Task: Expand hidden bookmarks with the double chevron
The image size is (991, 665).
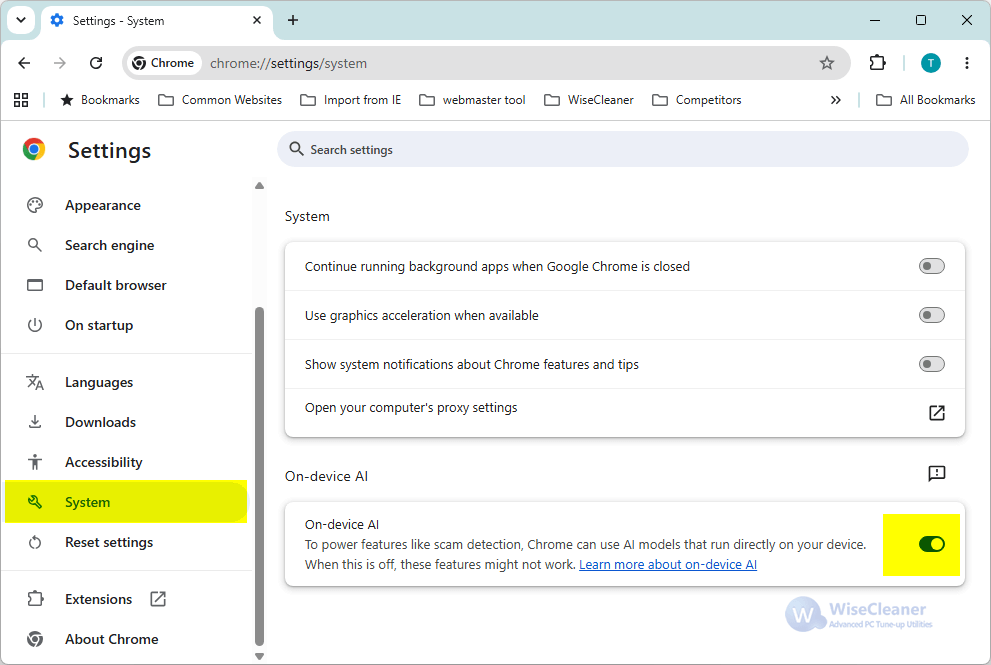Action: [836, 100]
